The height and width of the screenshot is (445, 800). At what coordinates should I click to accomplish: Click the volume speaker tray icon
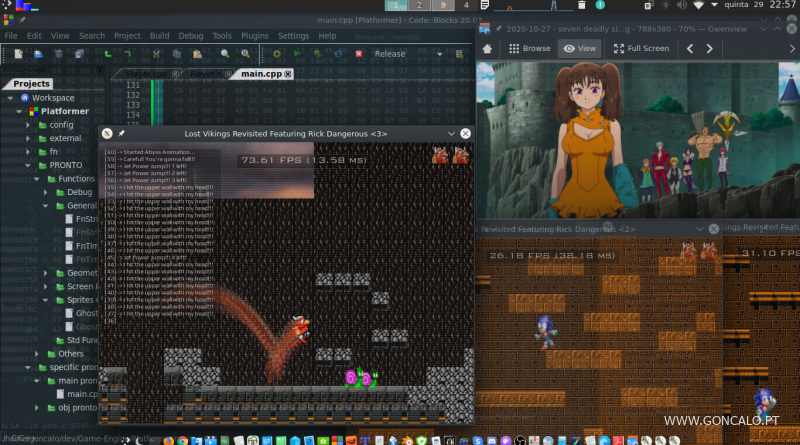[x=682, y=5]
